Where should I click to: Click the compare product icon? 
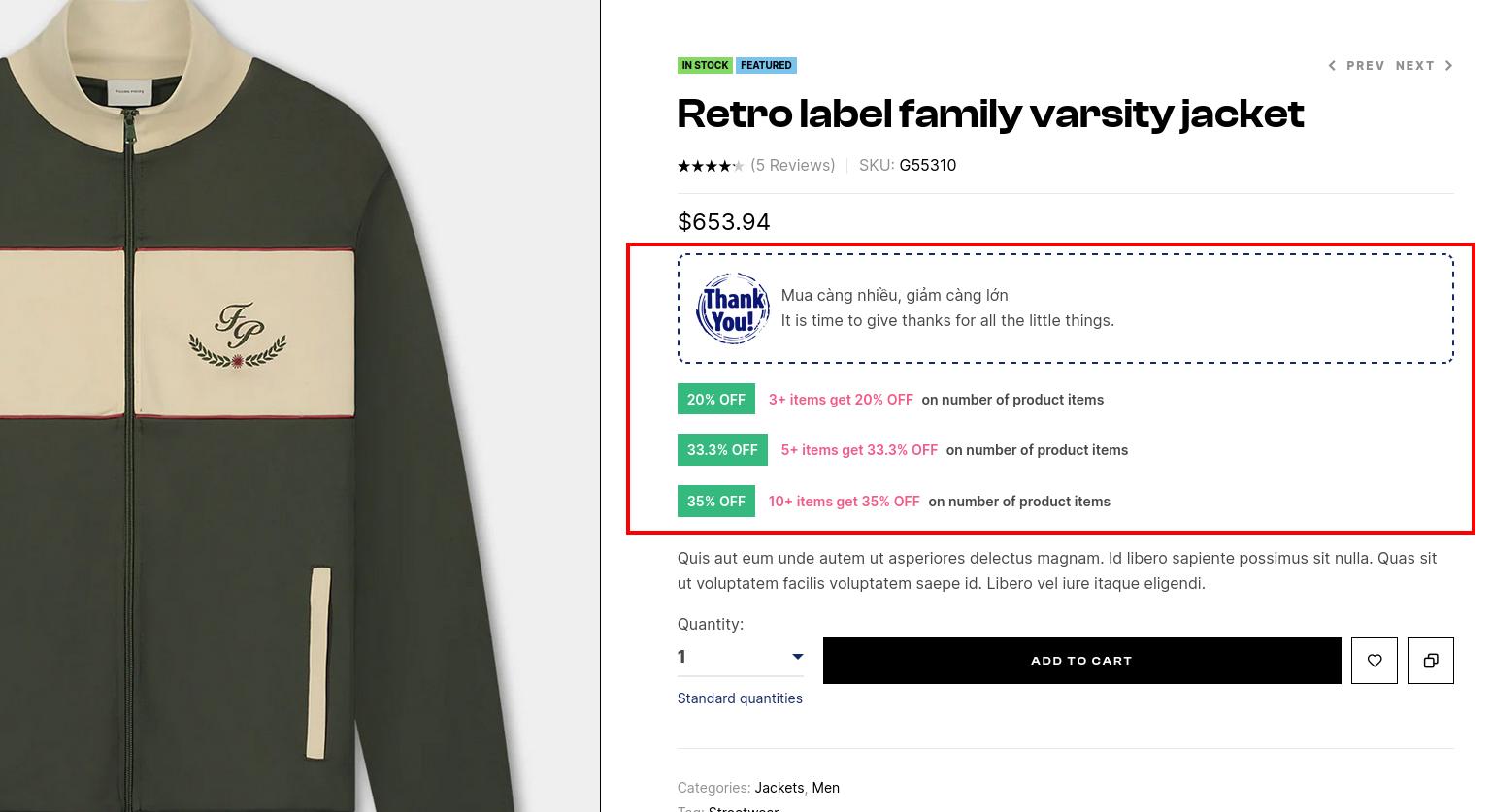coord(1430,661)
